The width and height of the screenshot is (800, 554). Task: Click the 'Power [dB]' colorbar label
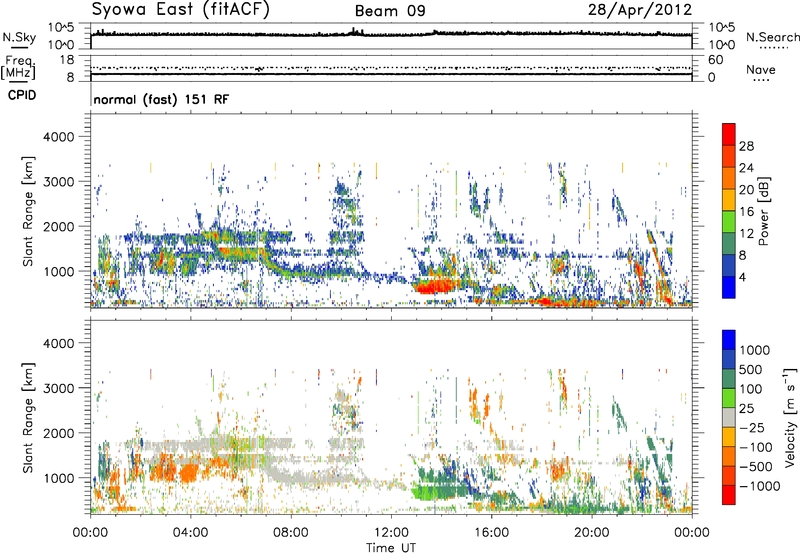coord(763,211)
